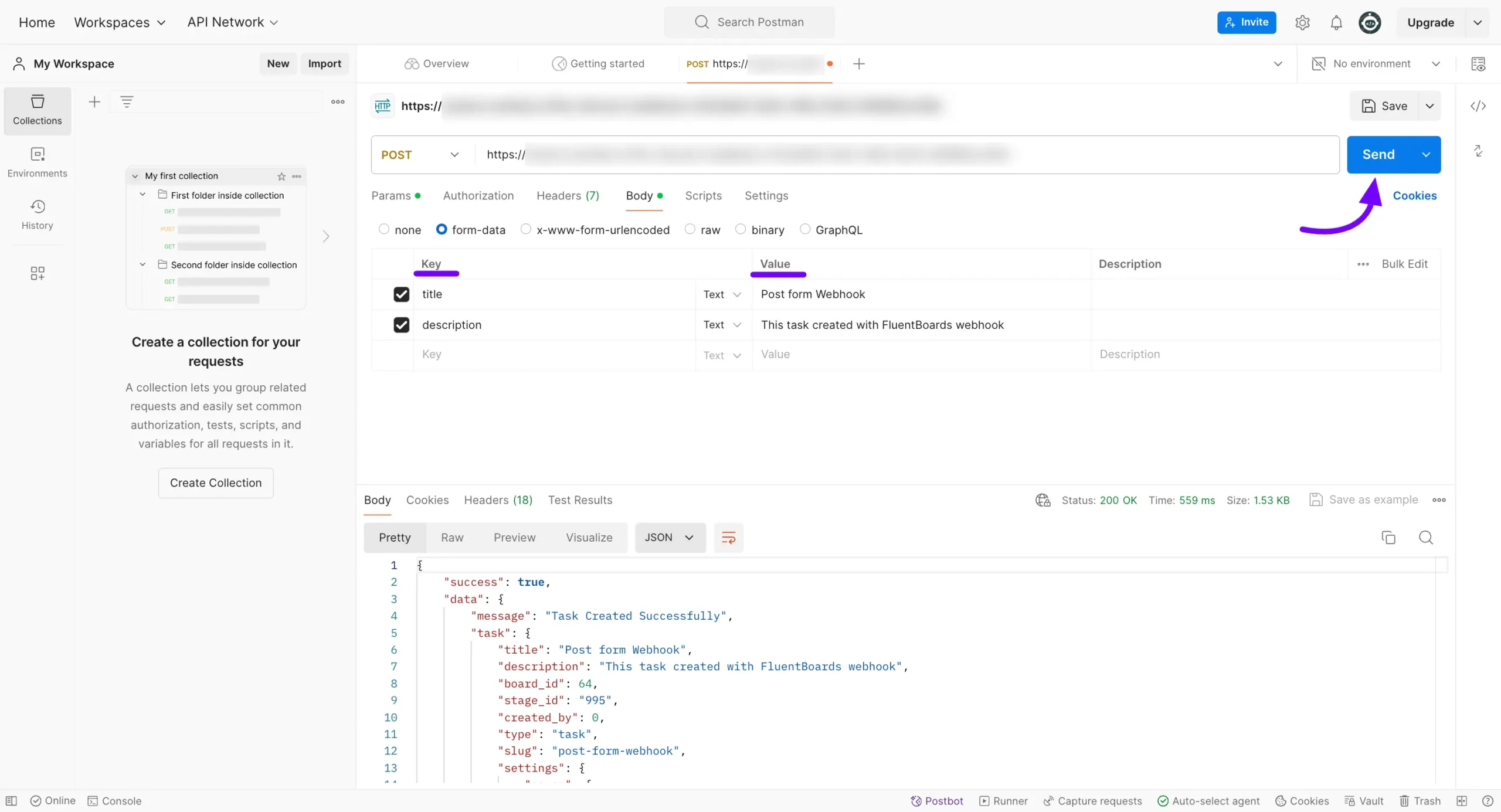
Task: Open the API Network menu
Action: (232, 22)
